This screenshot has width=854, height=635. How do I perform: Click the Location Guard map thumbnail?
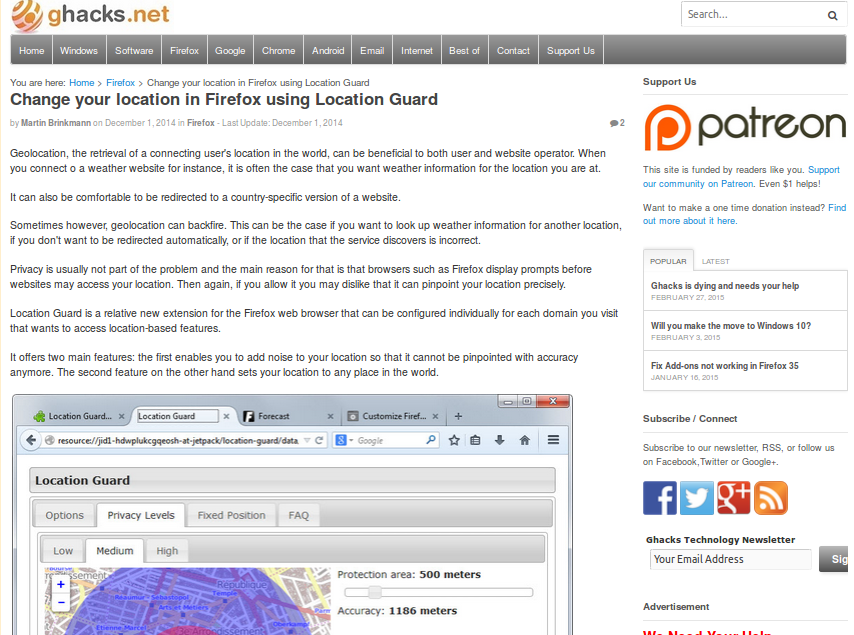[x=187, y=601]
